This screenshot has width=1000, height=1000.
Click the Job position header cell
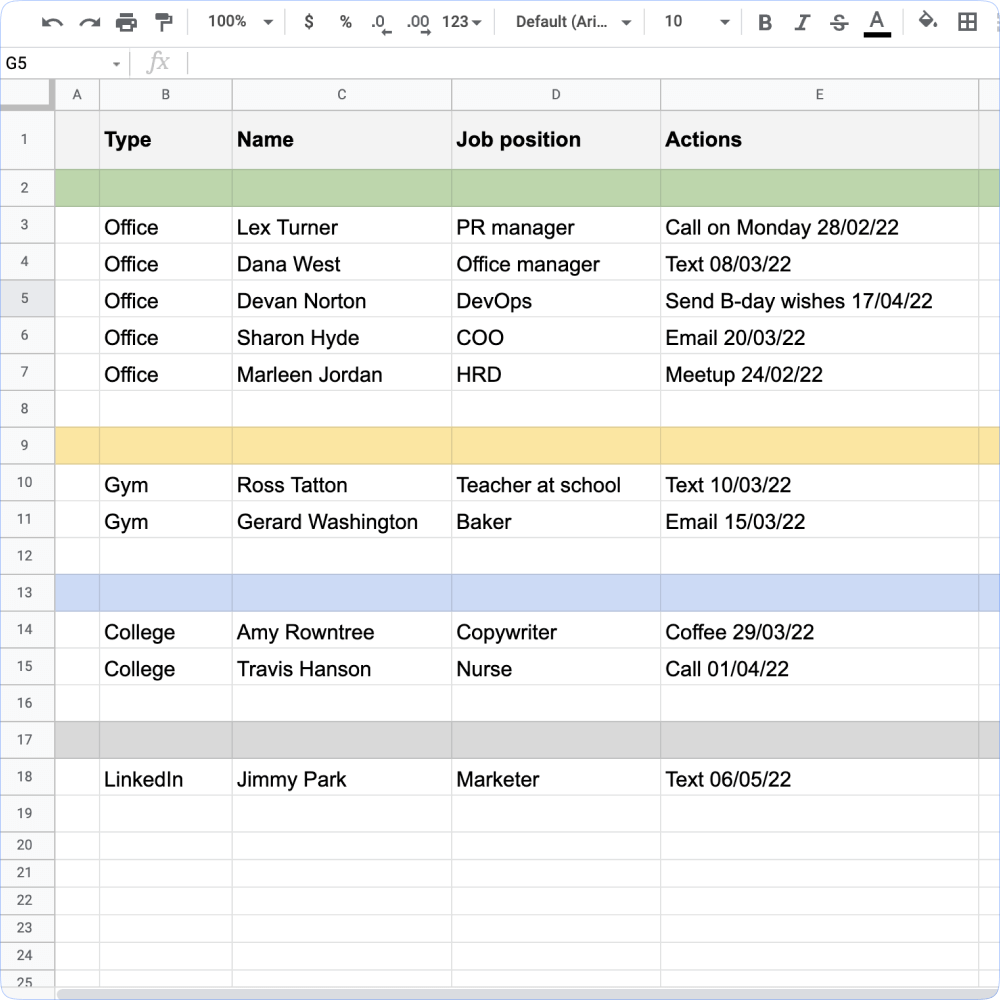coord(556,140)
